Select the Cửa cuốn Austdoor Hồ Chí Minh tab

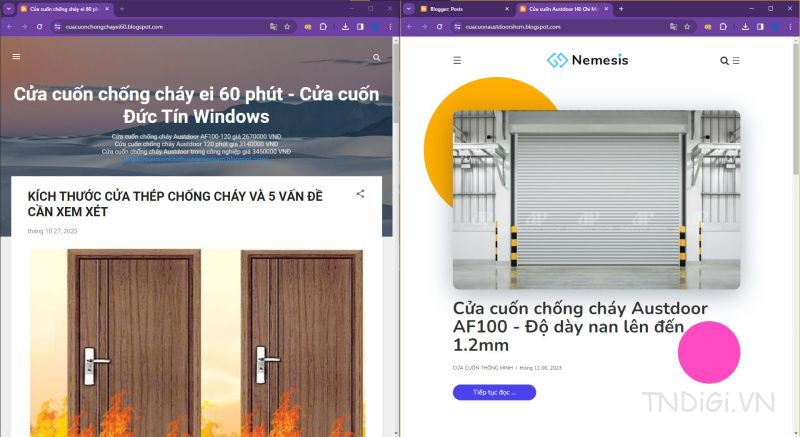[562, 9]
